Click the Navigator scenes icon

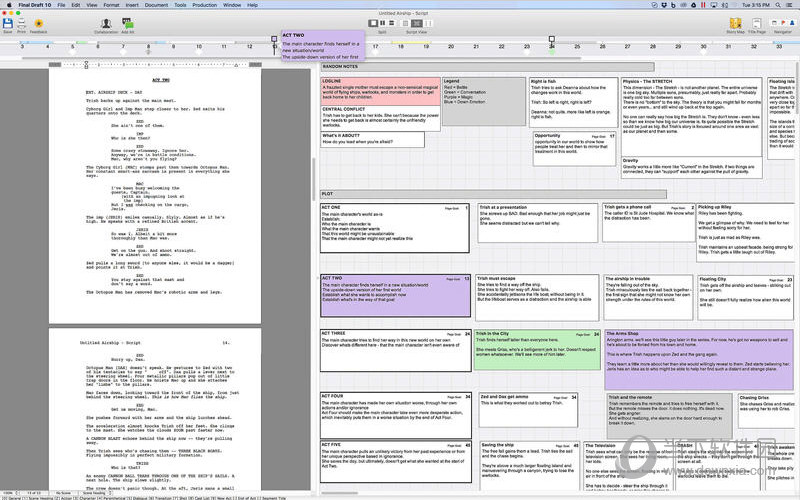coord(774,23)
